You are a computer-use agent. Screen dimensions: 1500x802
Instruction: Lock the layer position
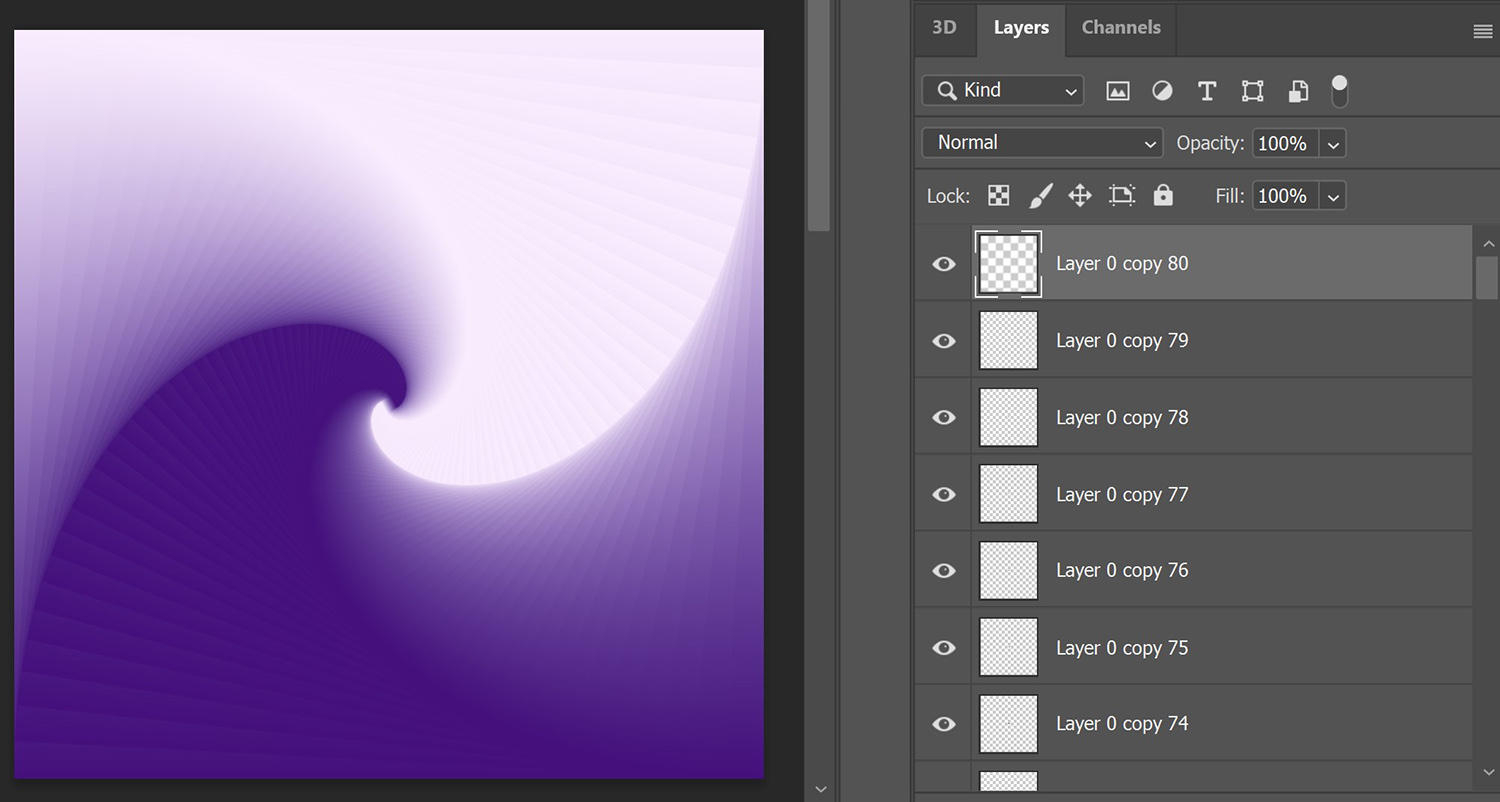[x=1080, y=195]
